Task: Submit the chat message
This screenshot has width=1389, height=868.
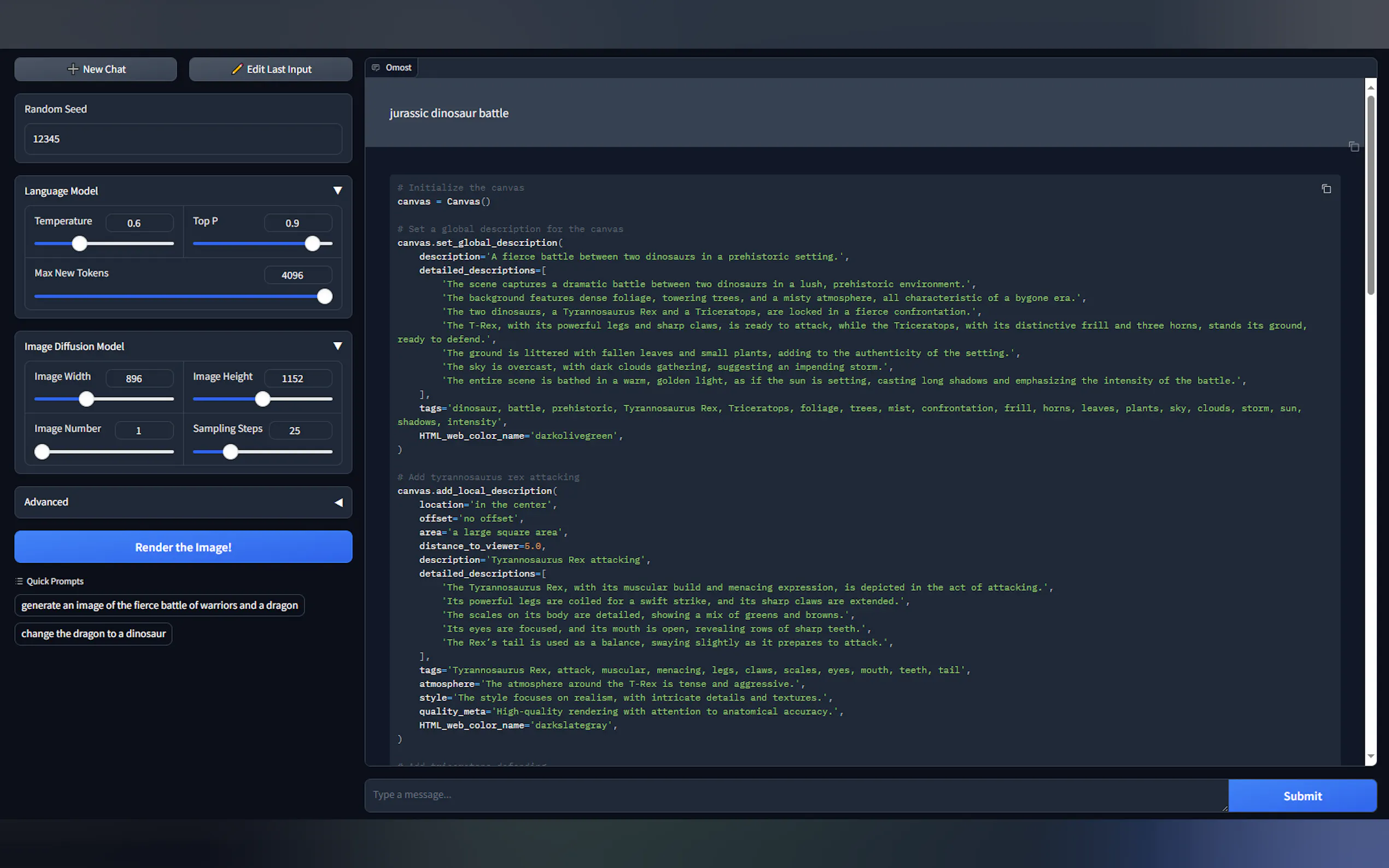Action: pyautogui.click(x=1302, y=796)
